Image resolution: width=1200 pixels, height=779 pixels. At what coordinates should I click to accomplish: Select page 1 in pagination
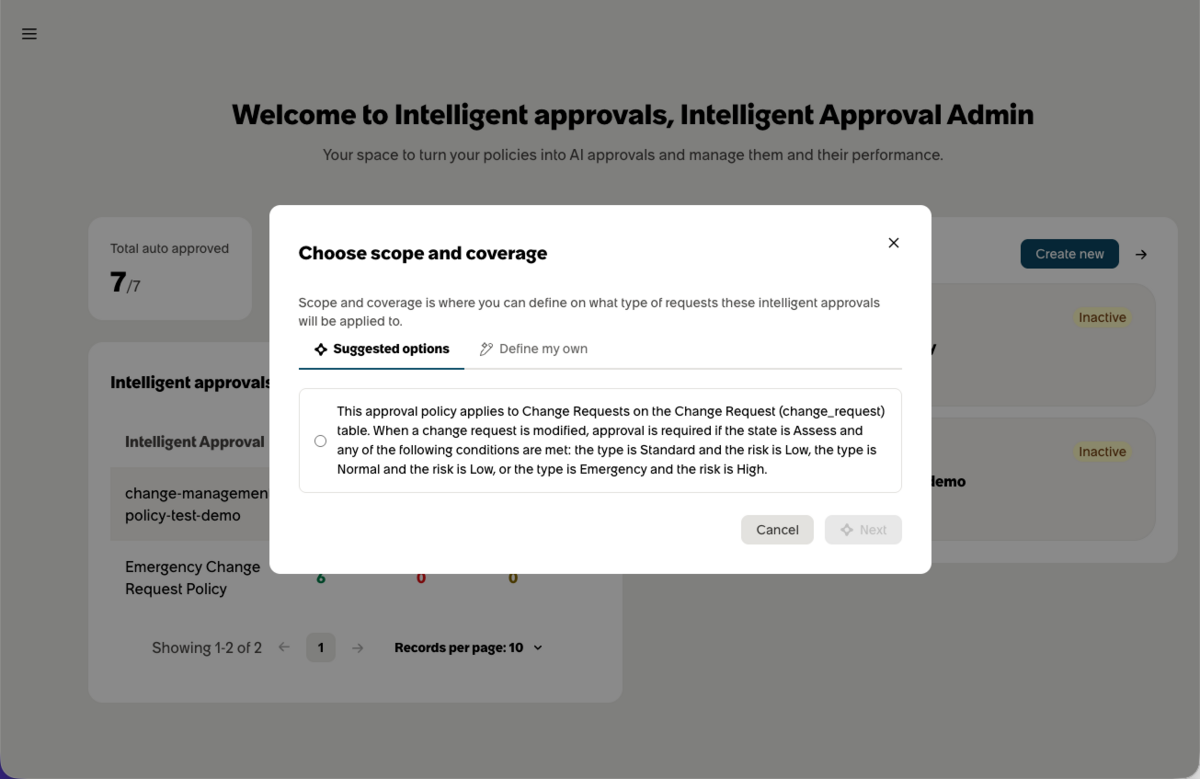[x=320, y=648]
